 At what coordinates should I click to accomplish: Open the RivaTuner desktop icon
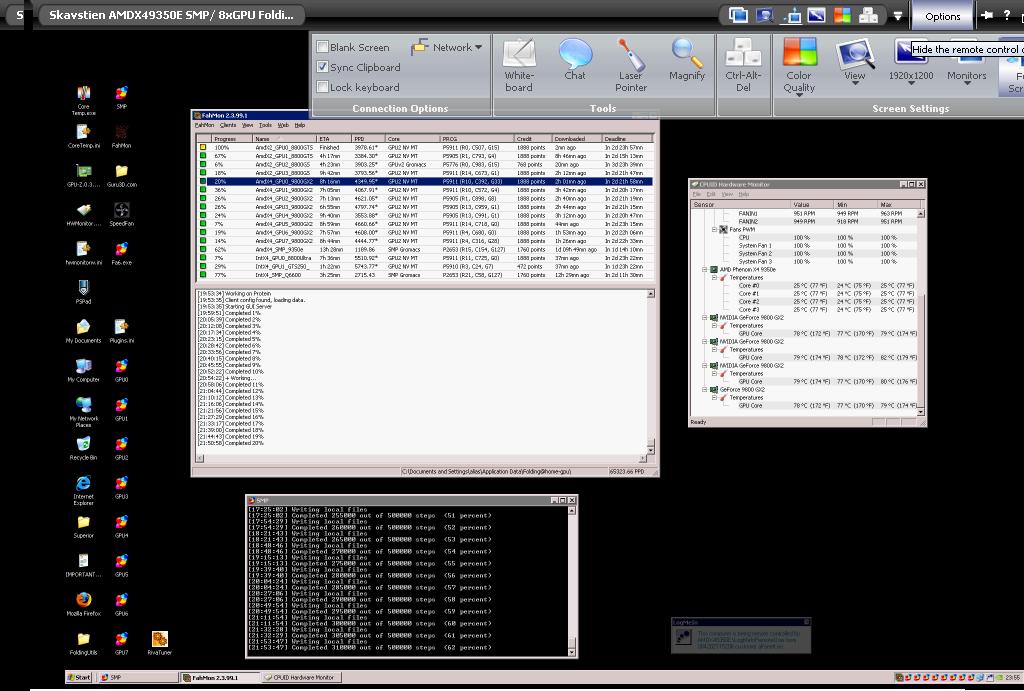point(159,642)
